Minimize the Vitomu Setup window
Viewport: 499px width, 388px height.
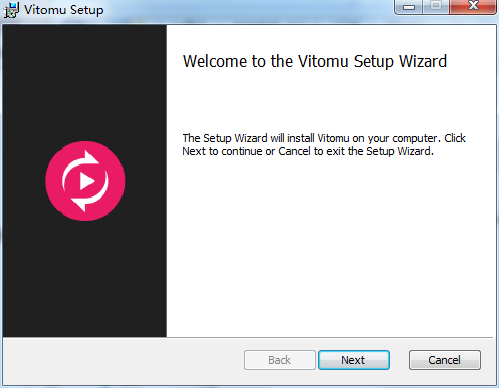tap(409, 7)
